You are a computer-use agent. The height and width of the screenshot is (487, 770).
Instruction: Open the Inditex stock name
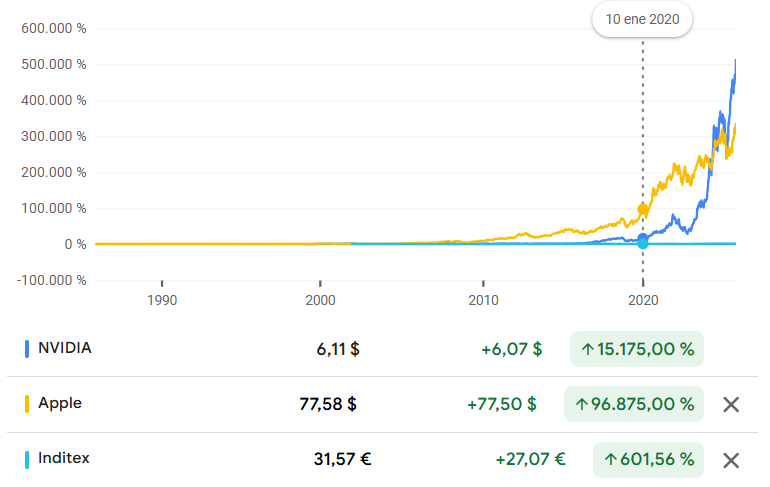[64, 459]
